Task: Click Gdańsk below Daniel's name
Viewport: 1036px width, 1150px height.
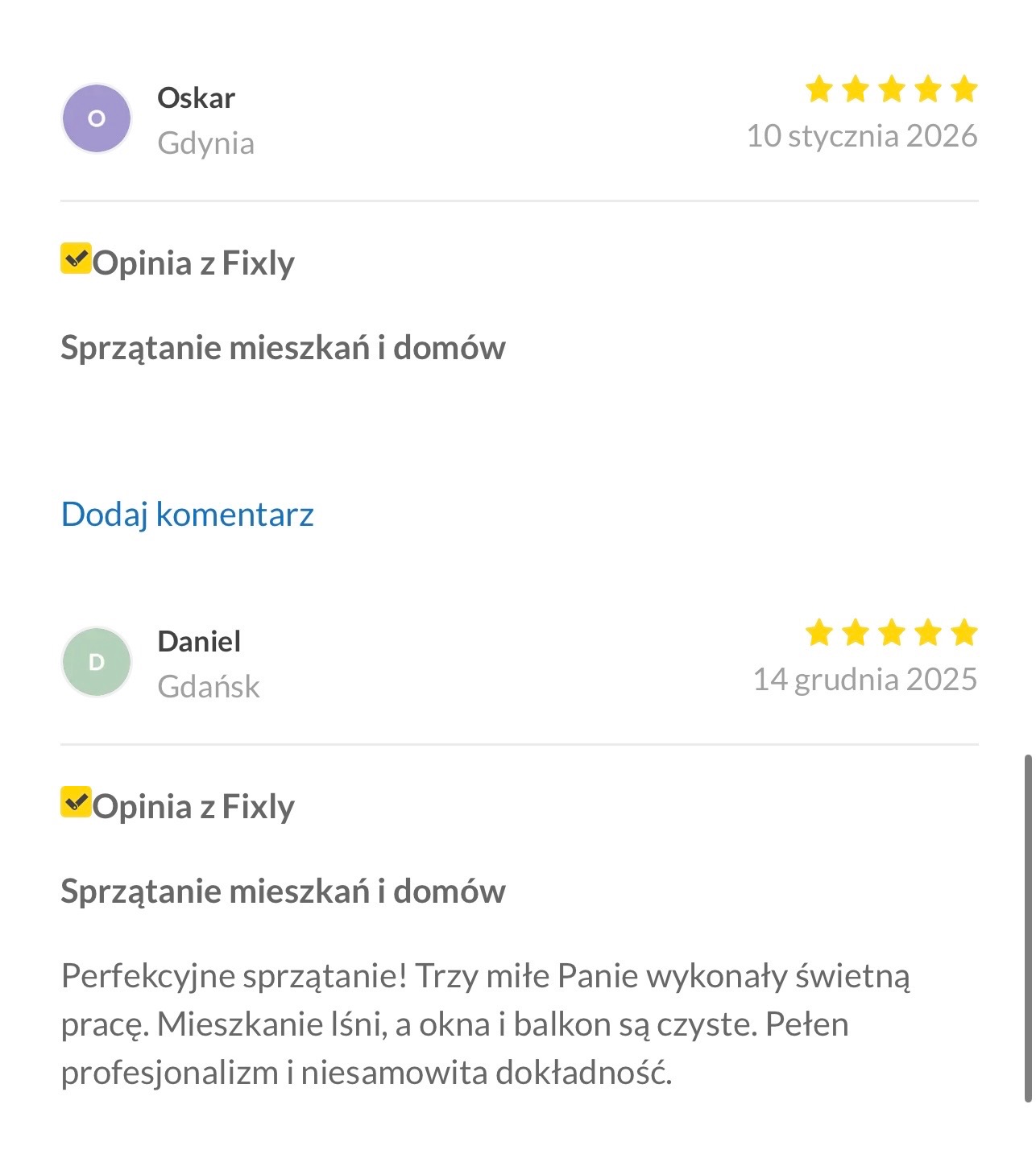Action: [208, 686]
